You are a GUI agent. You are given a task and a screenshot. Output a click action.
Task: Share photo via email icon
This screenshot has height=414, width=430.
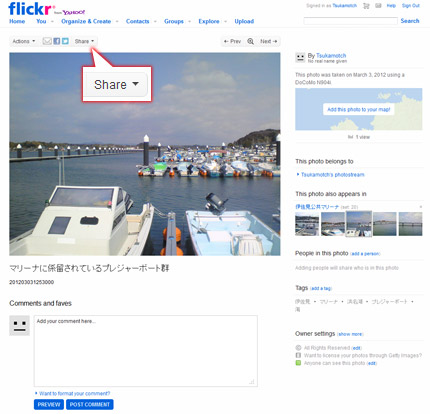(x=47, y=41)
